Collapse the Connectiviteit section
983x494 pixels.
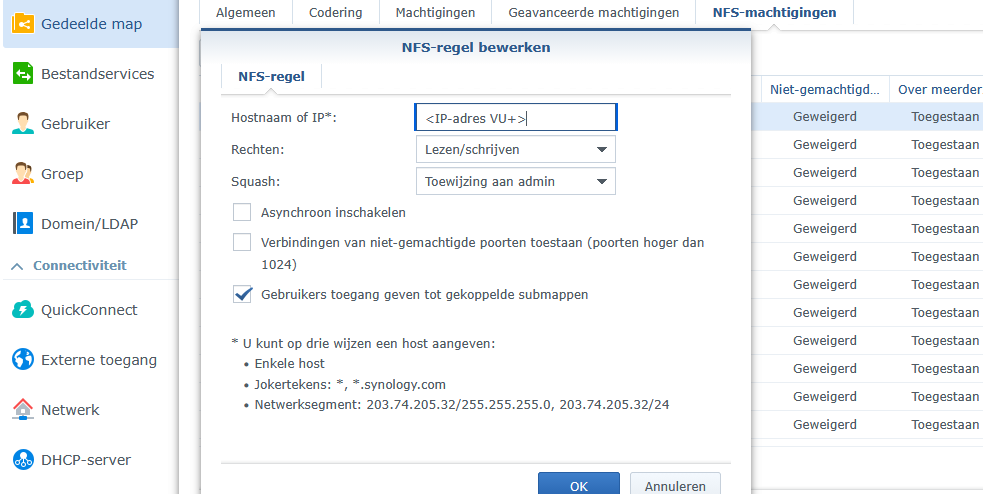pyautogui.click(x=18, y=266)
